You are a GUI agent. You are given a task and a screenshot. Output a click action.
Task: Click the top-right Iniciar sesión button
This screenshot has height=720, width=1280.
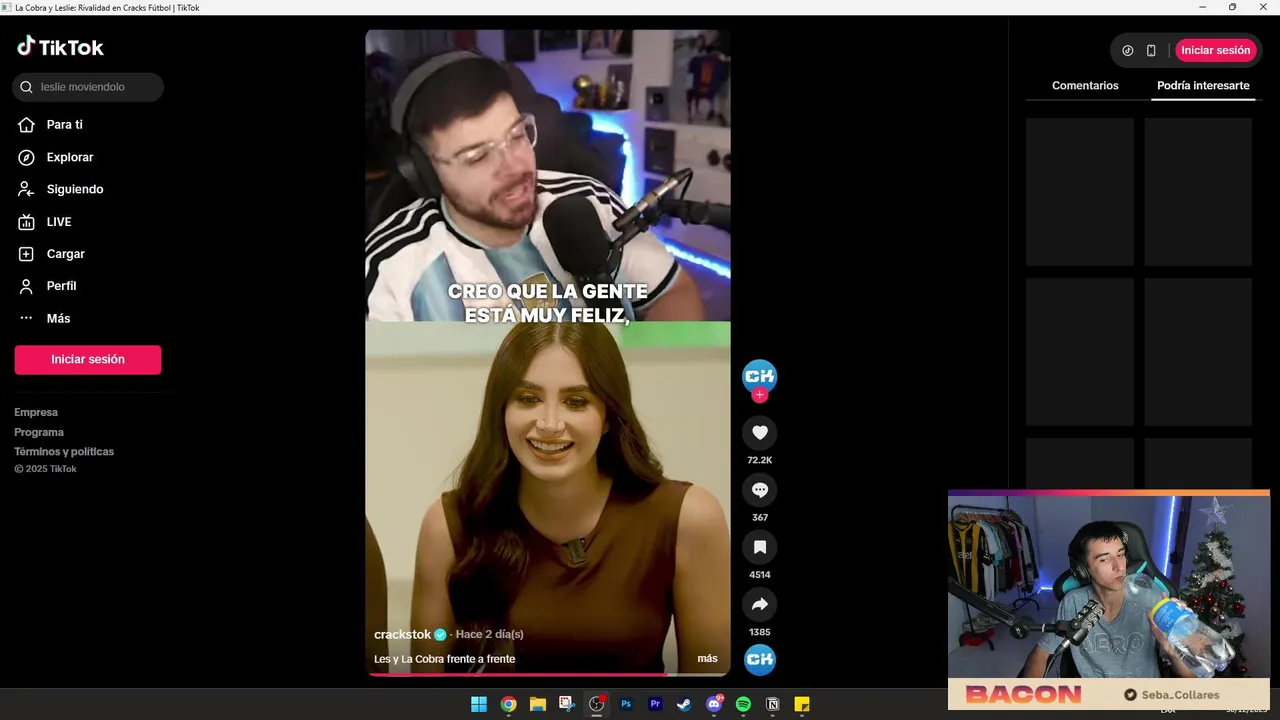click(1215, 50)
